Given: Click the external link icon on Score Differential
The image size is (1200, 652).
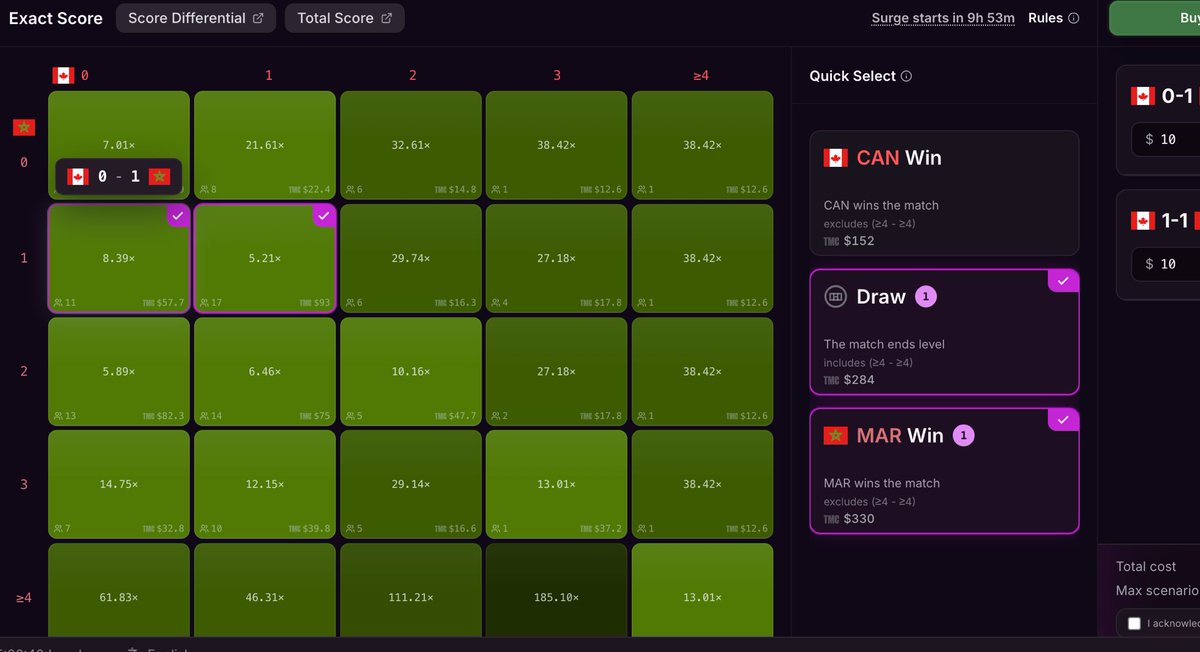Looking at the screenshot, I should click(x=258, y=18).
